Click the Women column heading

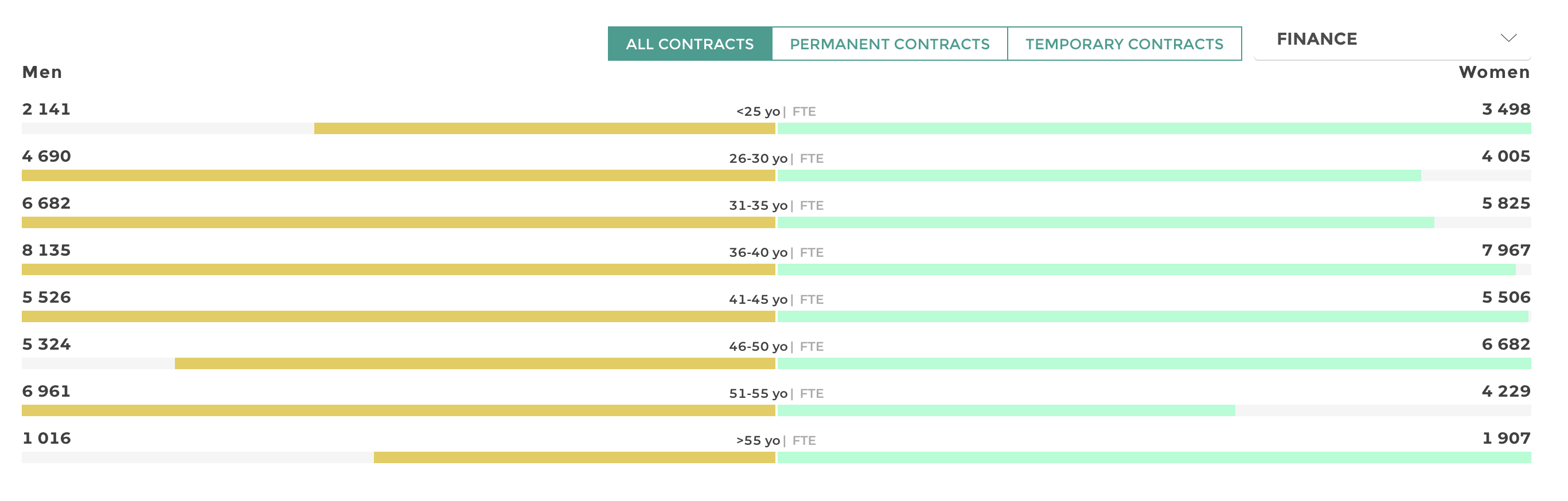(x=1494, y=72)
